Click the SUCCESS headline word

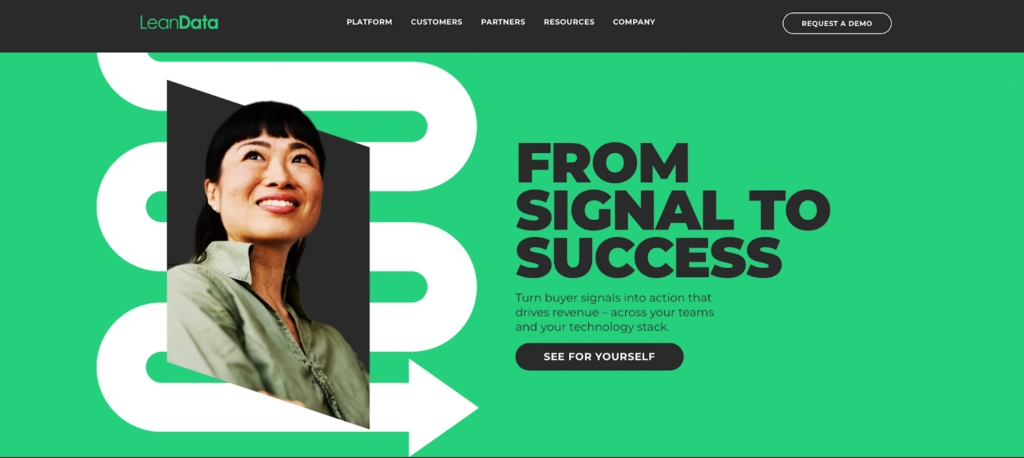648,257
